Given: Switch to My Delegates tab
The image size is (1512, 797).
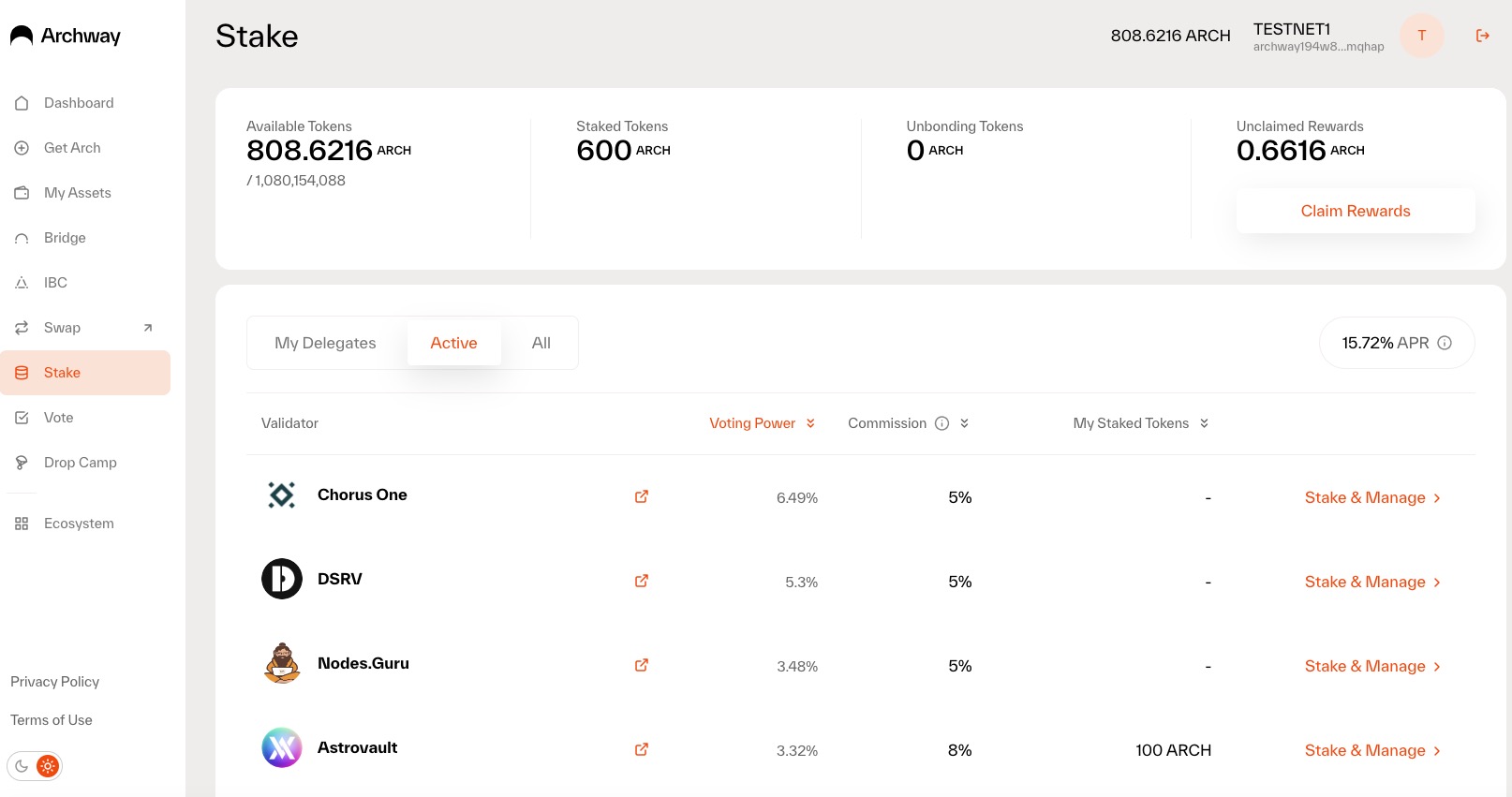Looking at the screenshot, I should pyautogui.click(x=325, y=343).
